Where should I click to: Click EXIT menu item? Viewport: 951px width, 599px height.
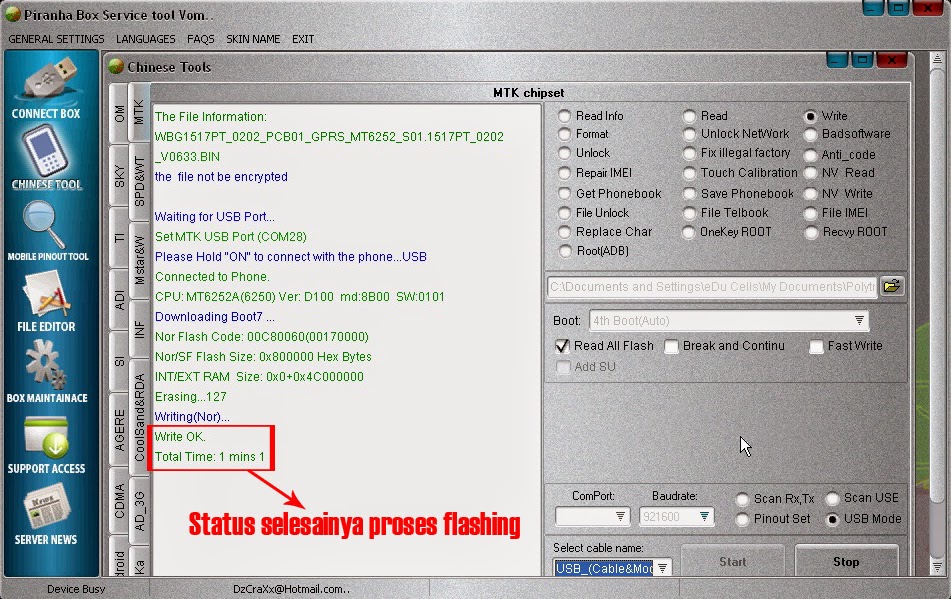[303, 39]
